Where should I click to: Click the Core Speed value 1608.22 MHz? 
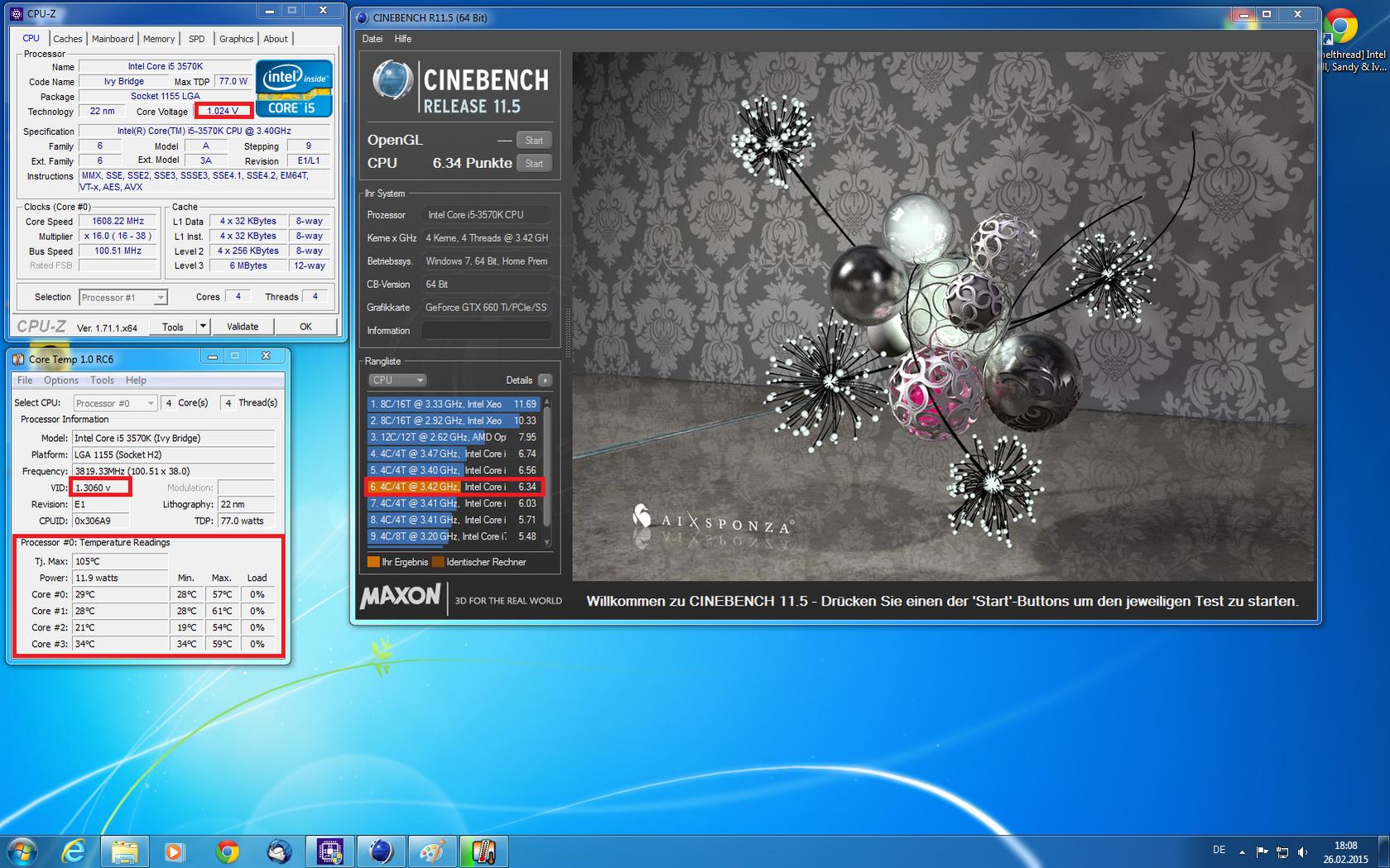coord(118,222)
